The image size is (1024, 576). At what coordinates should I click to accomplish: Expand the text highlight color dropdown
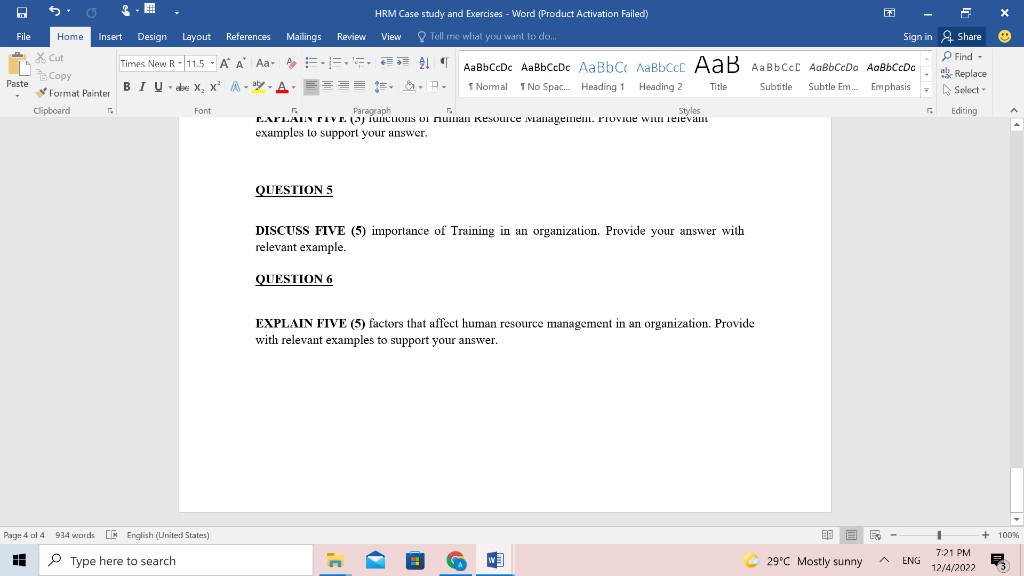point(268,86)
